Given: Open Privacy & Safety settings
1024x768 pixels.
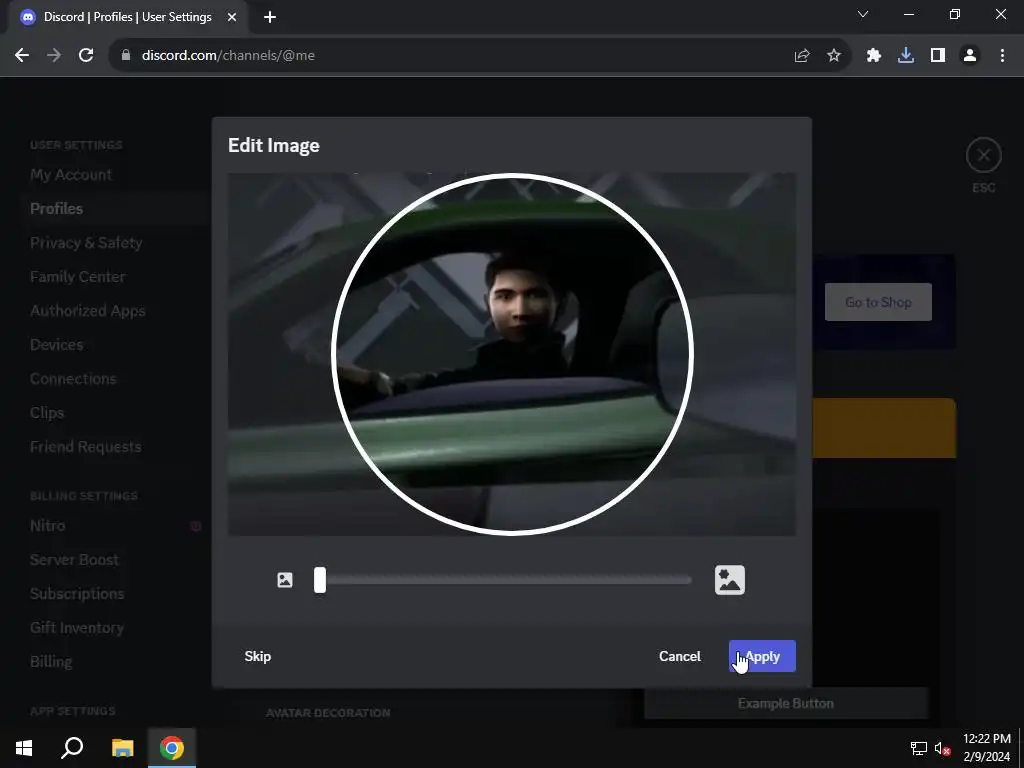Looking at the screenshot, I should click(86, 242).
